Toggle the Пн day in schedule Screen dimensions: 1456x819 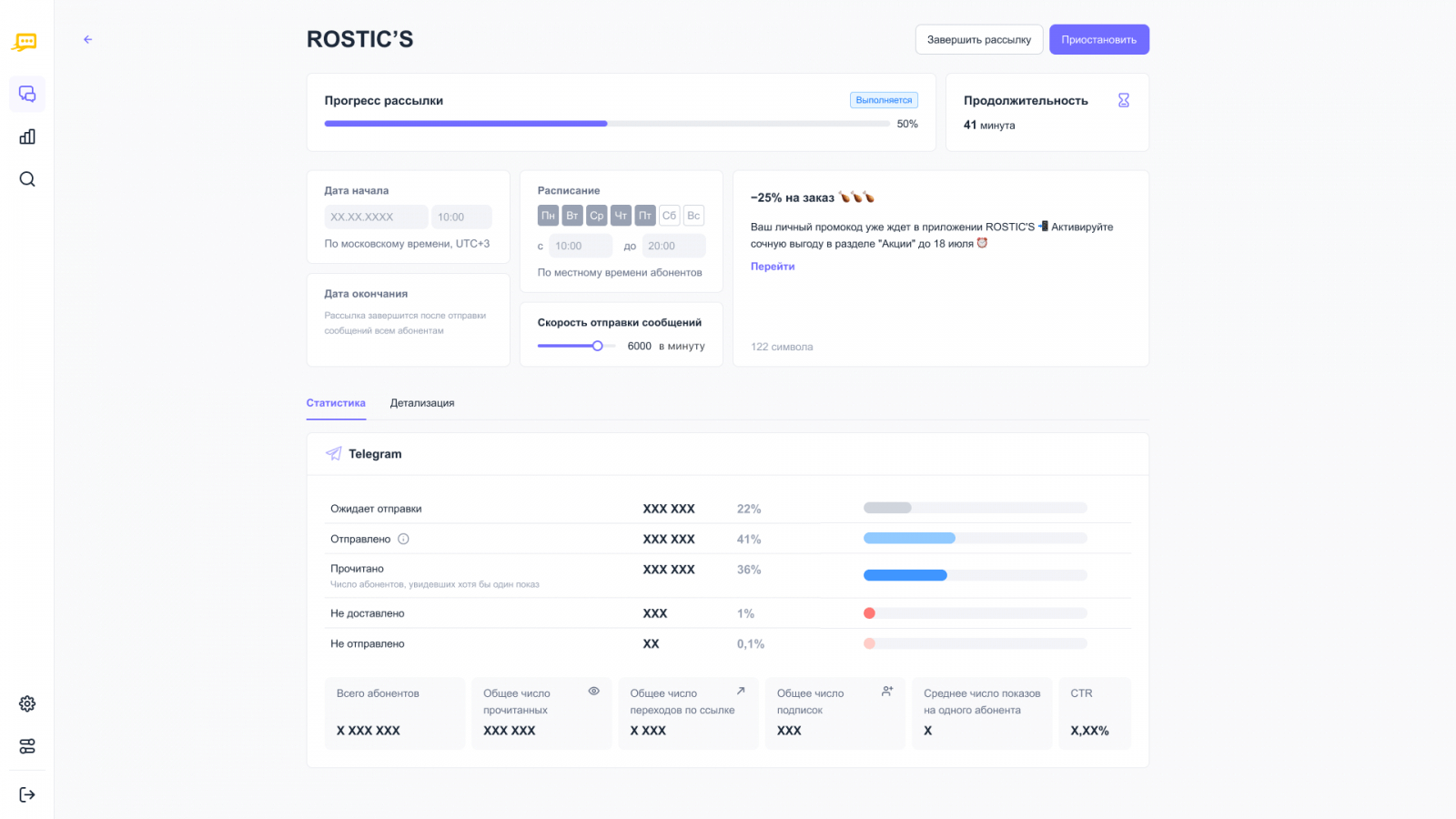[x=548, y=216]
